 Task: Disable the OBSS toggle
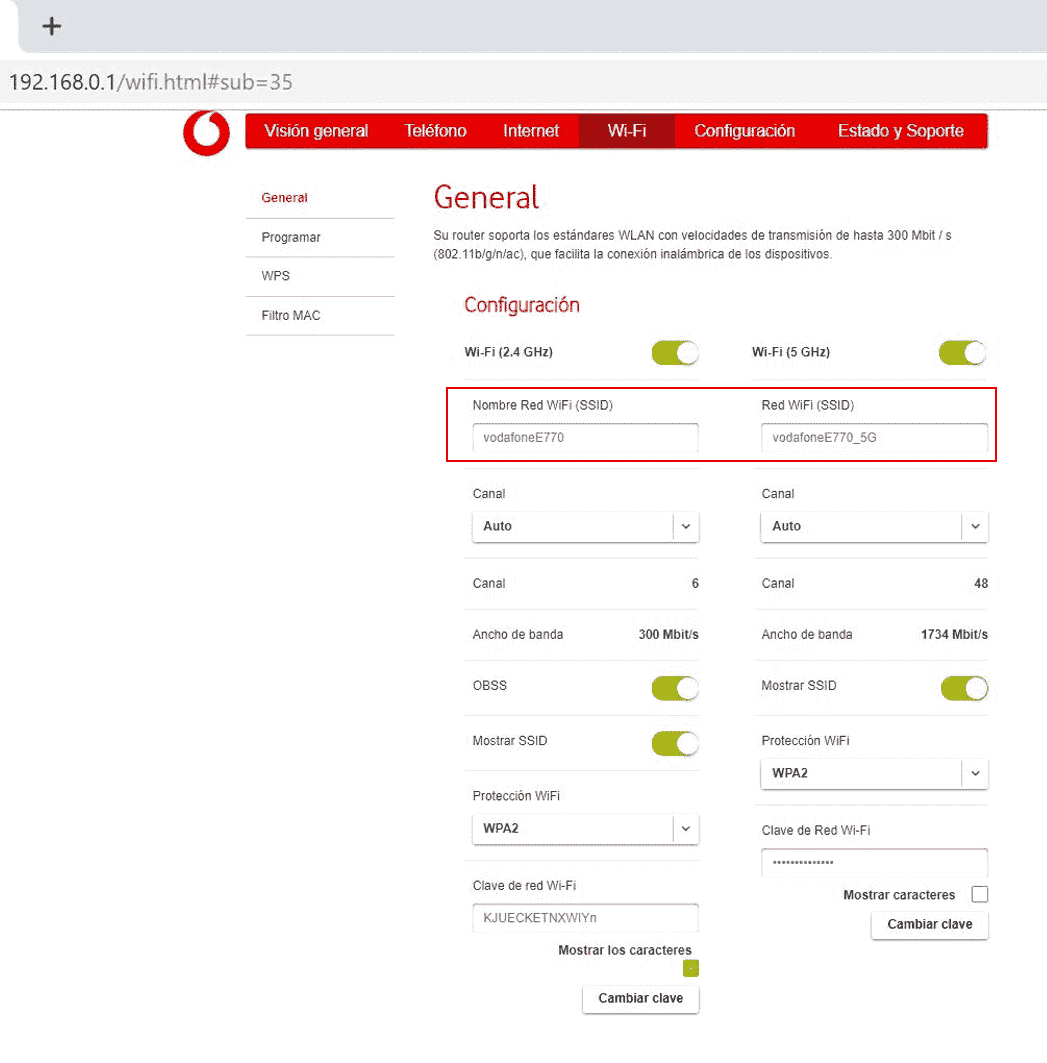click(x=674, y=688)
